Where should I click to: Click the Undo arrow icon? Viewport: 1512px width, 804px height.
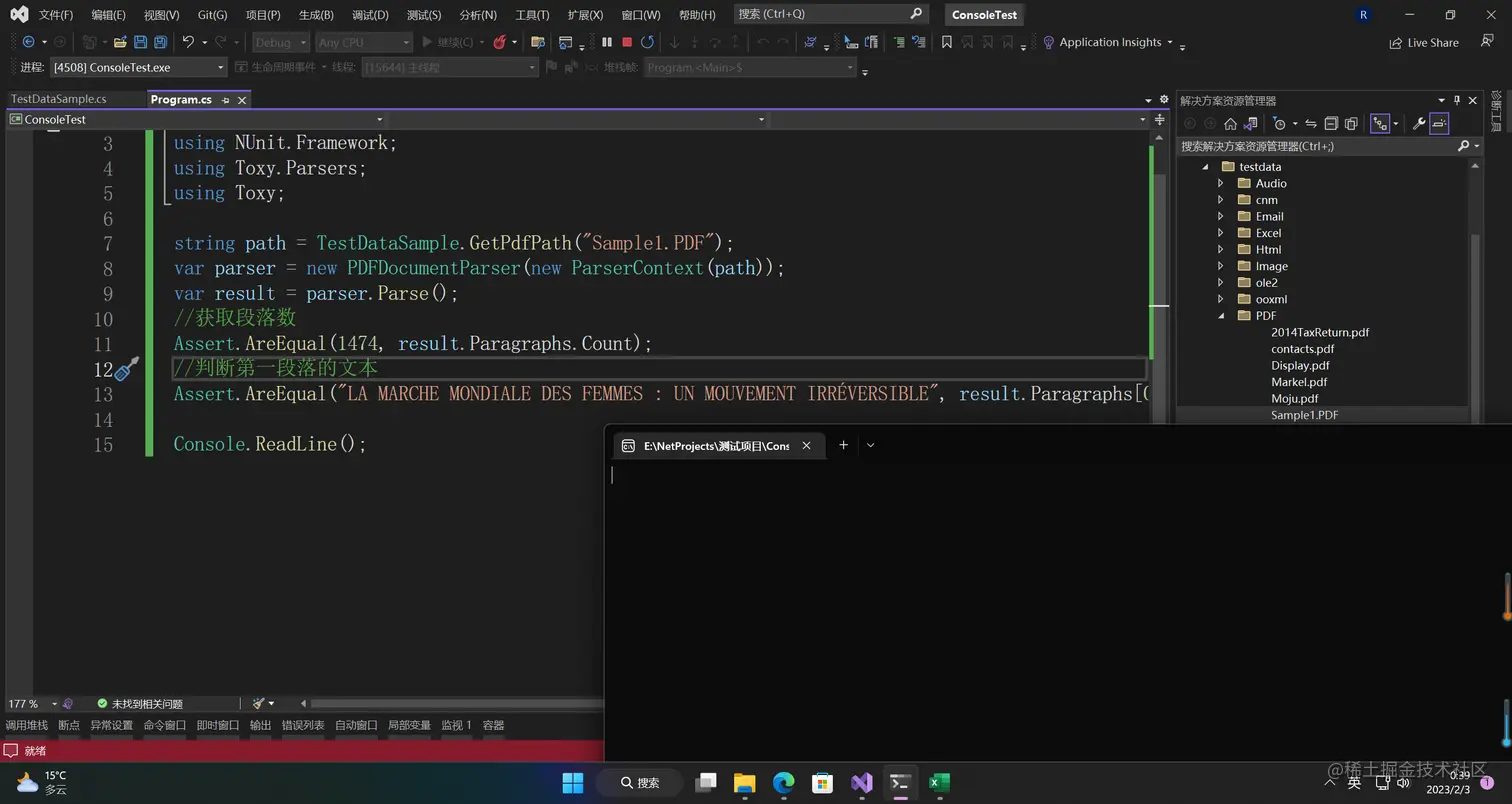[x=187, y=42]
